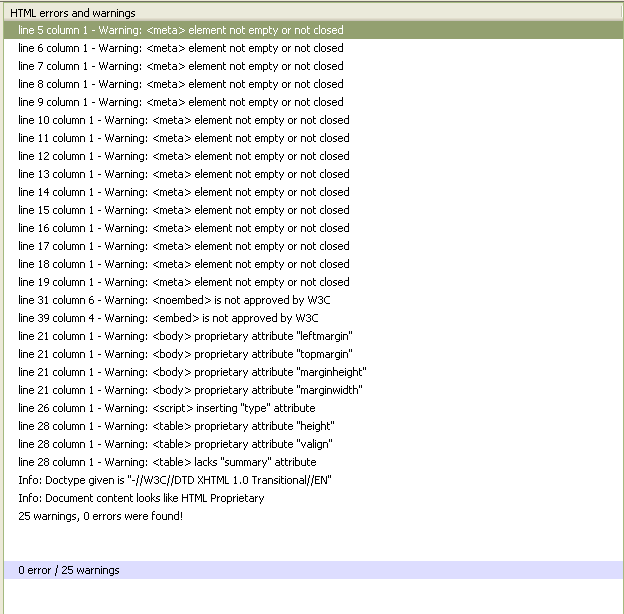
Task: Select the line 19 meta element warning
Action: pyautogui.click(x=313, y=282)
